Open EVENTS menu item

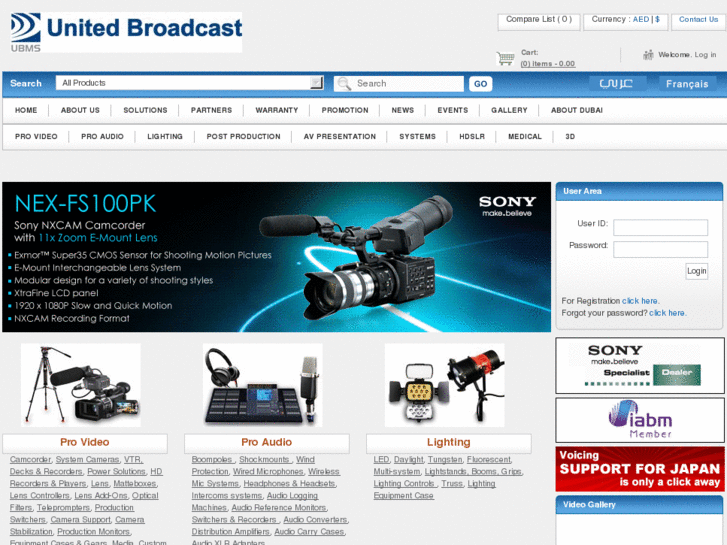(453, 110)
